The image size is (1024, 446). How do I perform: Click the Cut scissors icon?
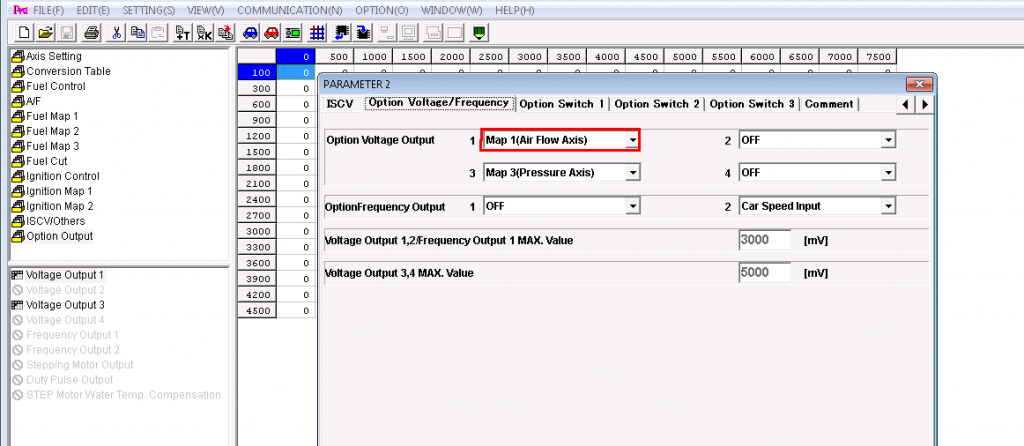[x=117, y=32]
